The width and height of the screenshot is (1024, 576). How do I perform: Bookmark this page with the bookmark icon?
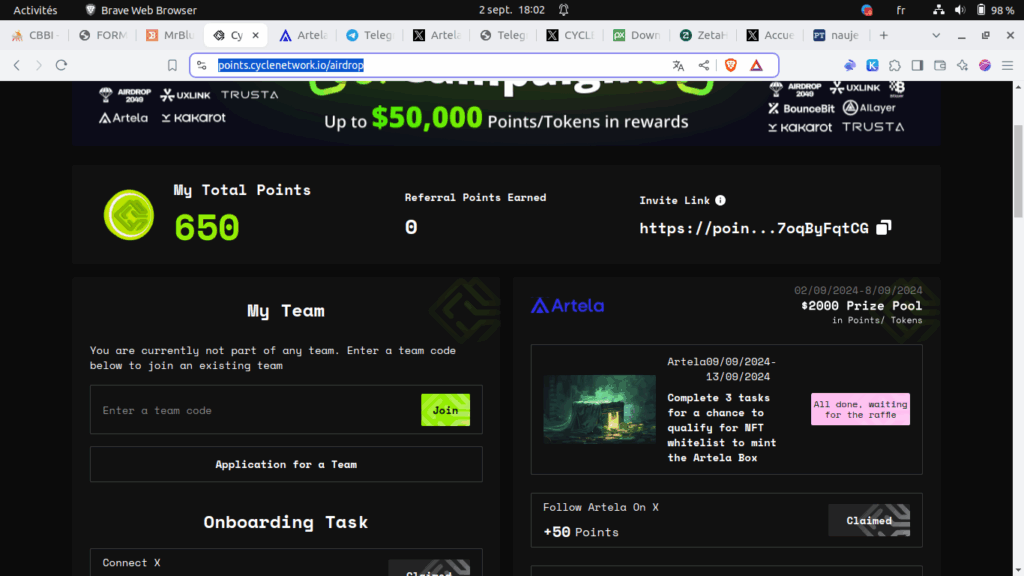point(172,65)
